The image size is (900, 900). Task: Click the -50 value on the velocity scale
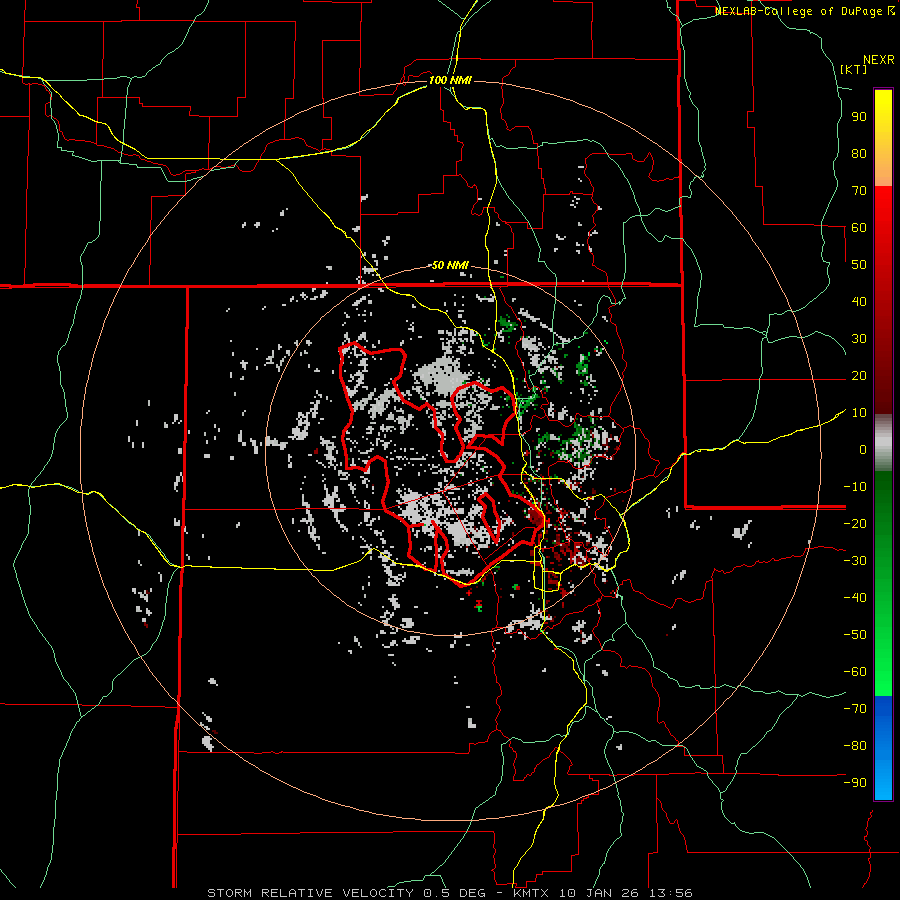click(x=855, y=635)
